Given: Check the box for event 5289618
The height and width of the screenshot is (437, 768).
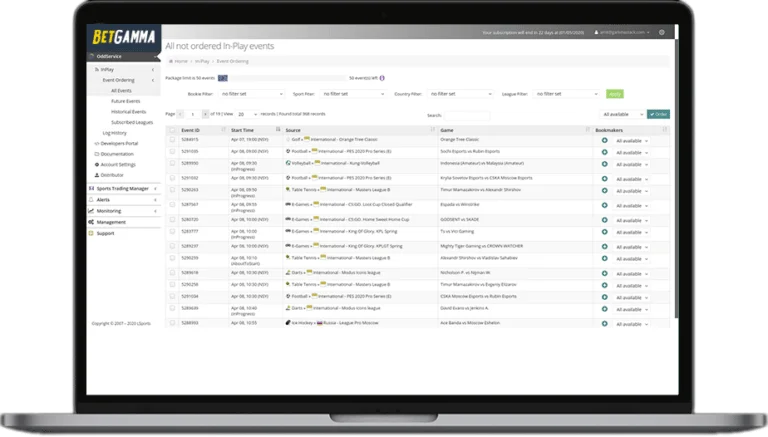Looking at the screenshot, I should point(172,272).
